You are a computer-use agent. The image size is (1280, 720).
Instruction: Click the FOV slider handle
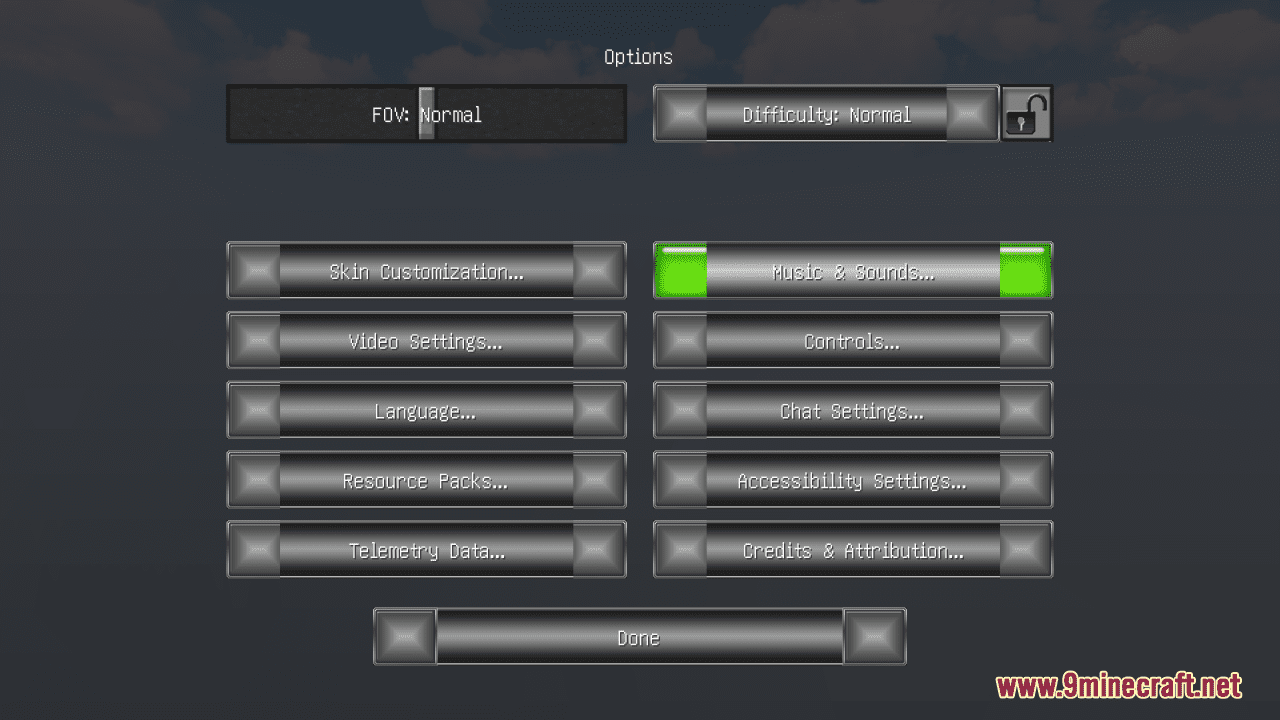pos(426,113)
